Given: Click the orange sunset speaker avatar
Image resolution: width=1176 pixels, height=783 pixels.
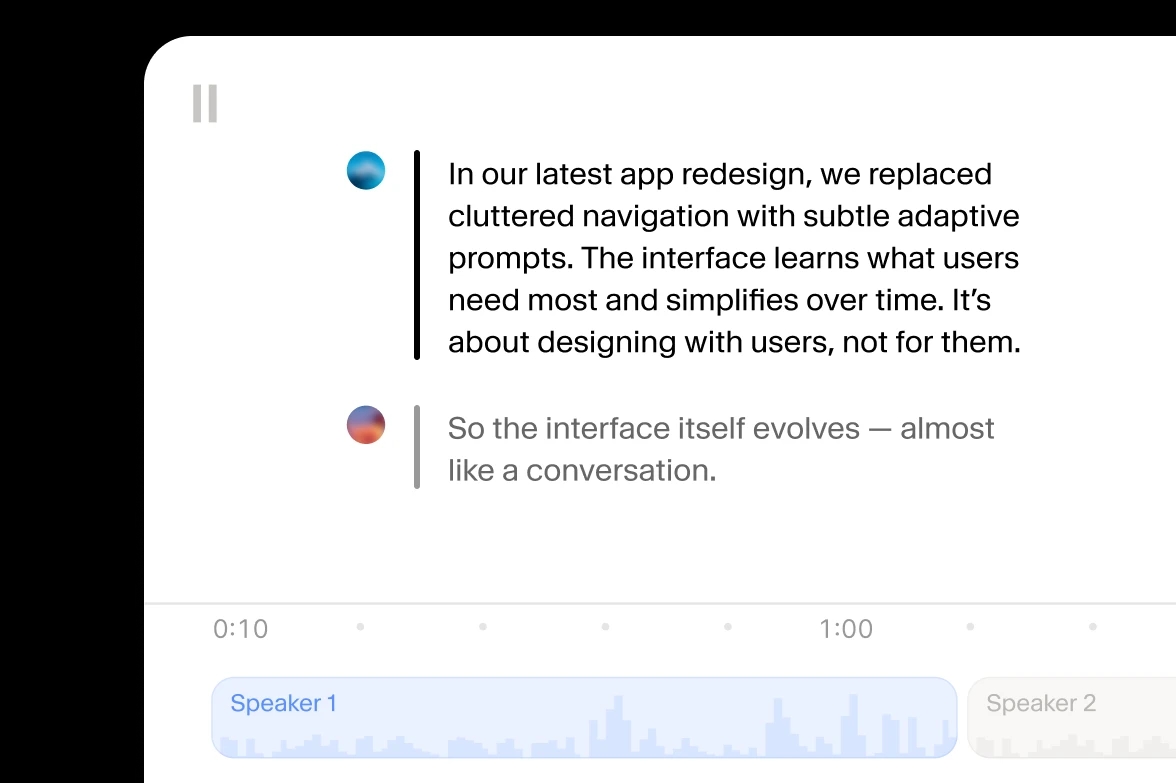Looking at the screenshot, I should pos(366,425).
